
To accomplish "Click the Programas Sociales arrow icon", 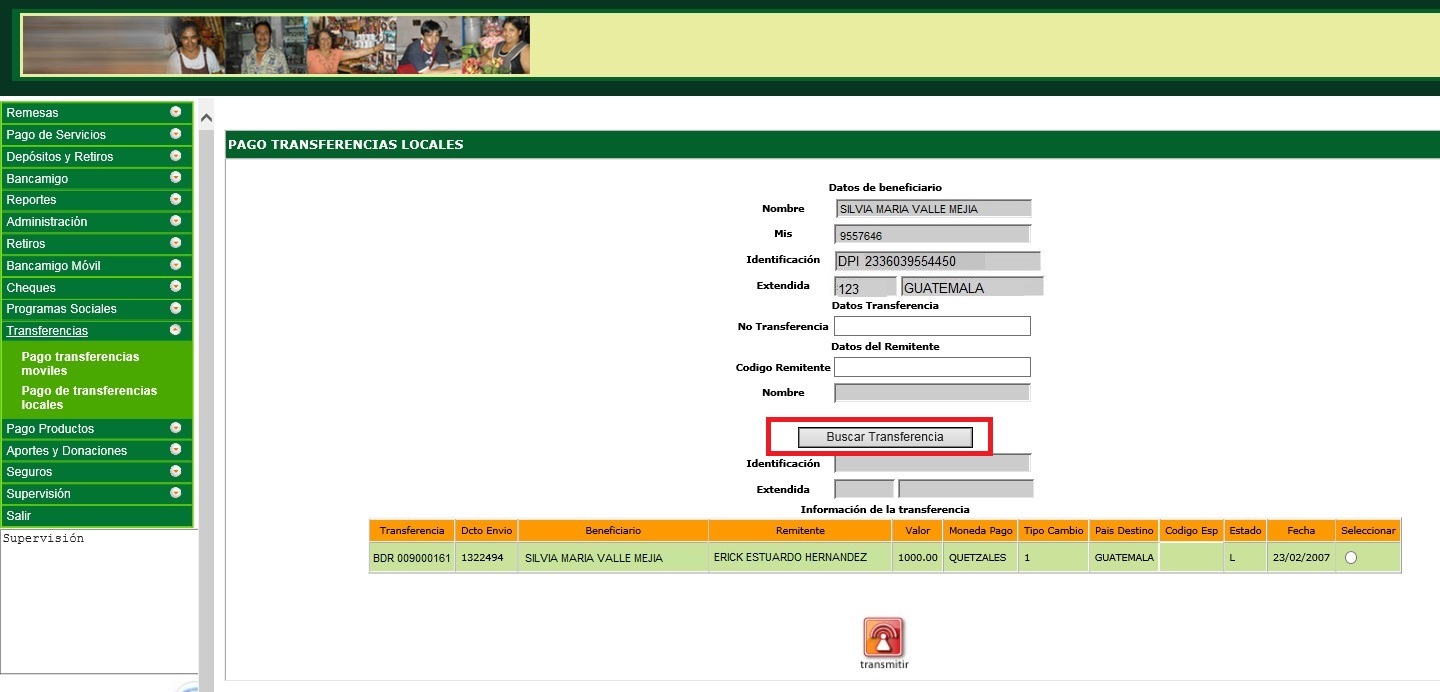I will 176,308.
